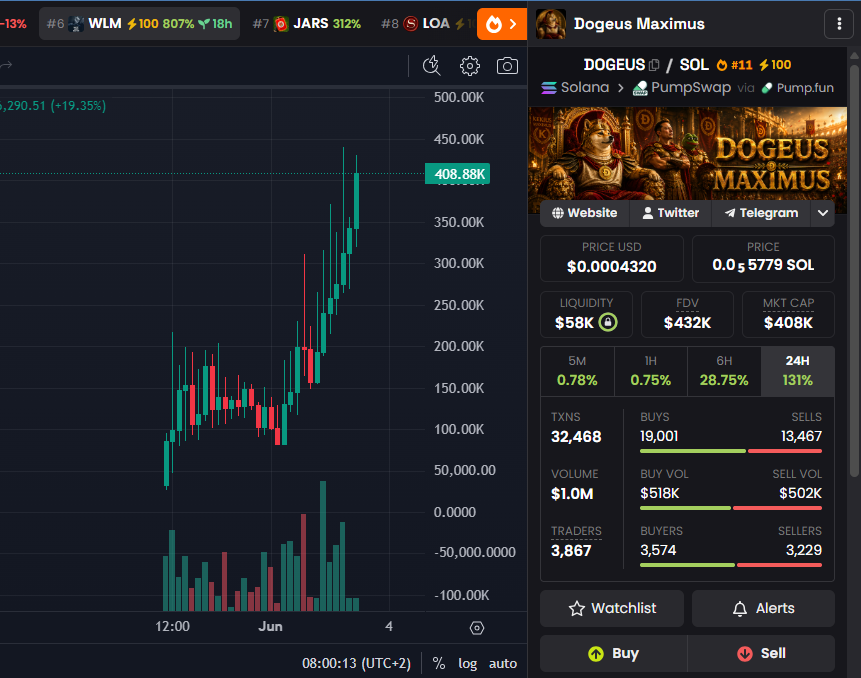Toggle log scale on chart
The height and width of the screenshot is (678, 861).
pos(467,663)
